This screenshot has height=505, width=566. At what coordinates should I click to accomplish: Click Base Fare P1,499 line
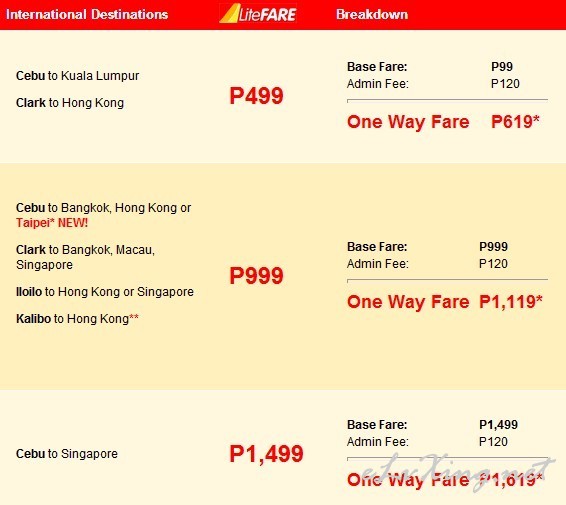point(432,425)
